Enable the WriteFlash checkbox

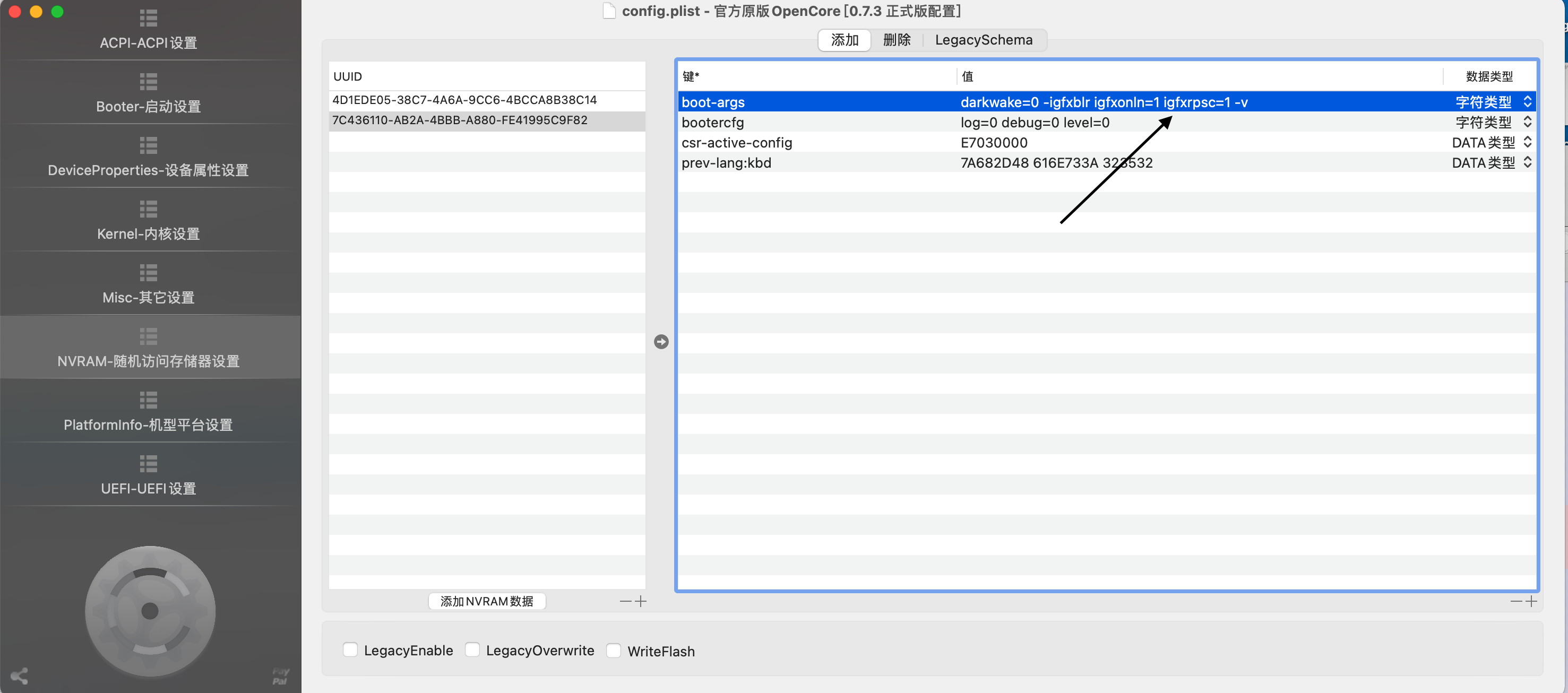coord(614,651)
